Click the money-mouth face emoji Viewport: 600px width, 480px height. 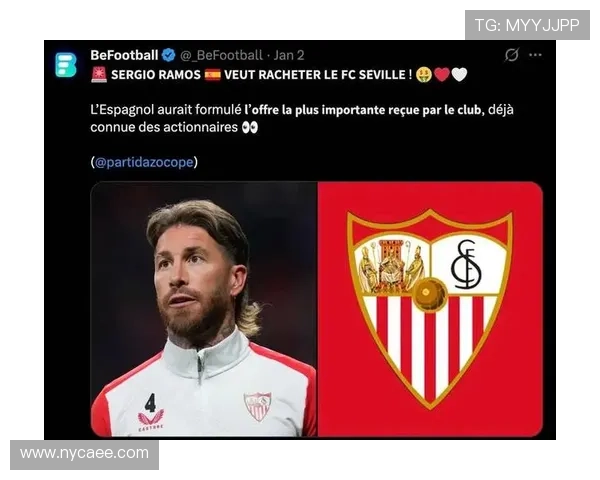(424, 74)
